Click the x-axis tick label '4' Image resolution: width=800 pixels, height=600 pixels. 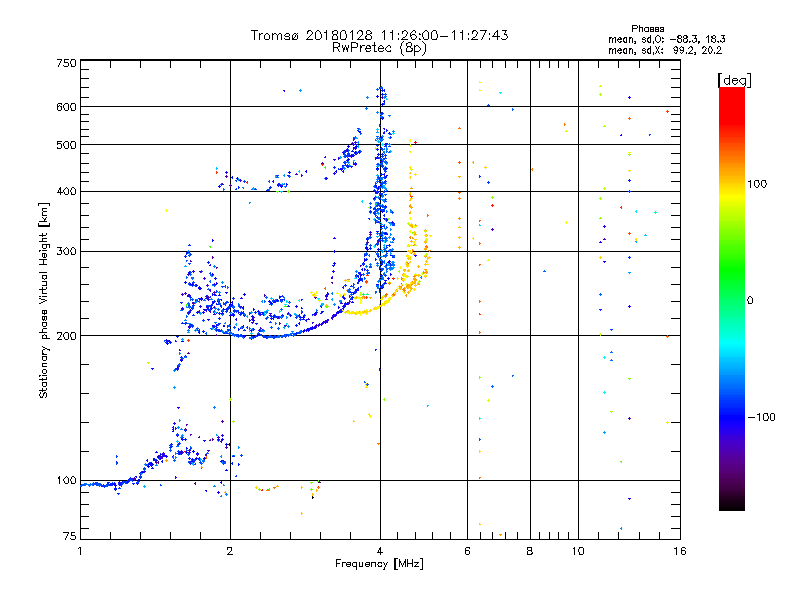coord(380,551)
